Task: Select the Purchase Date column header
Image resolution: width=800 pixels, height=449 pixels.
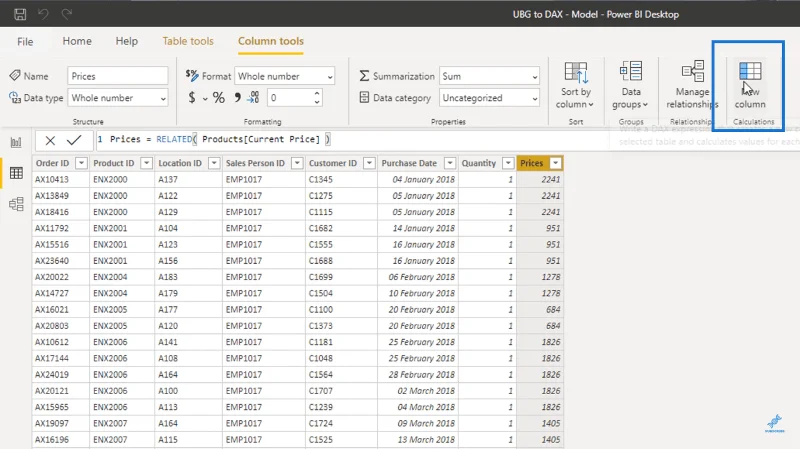Action: coord(417,163)
